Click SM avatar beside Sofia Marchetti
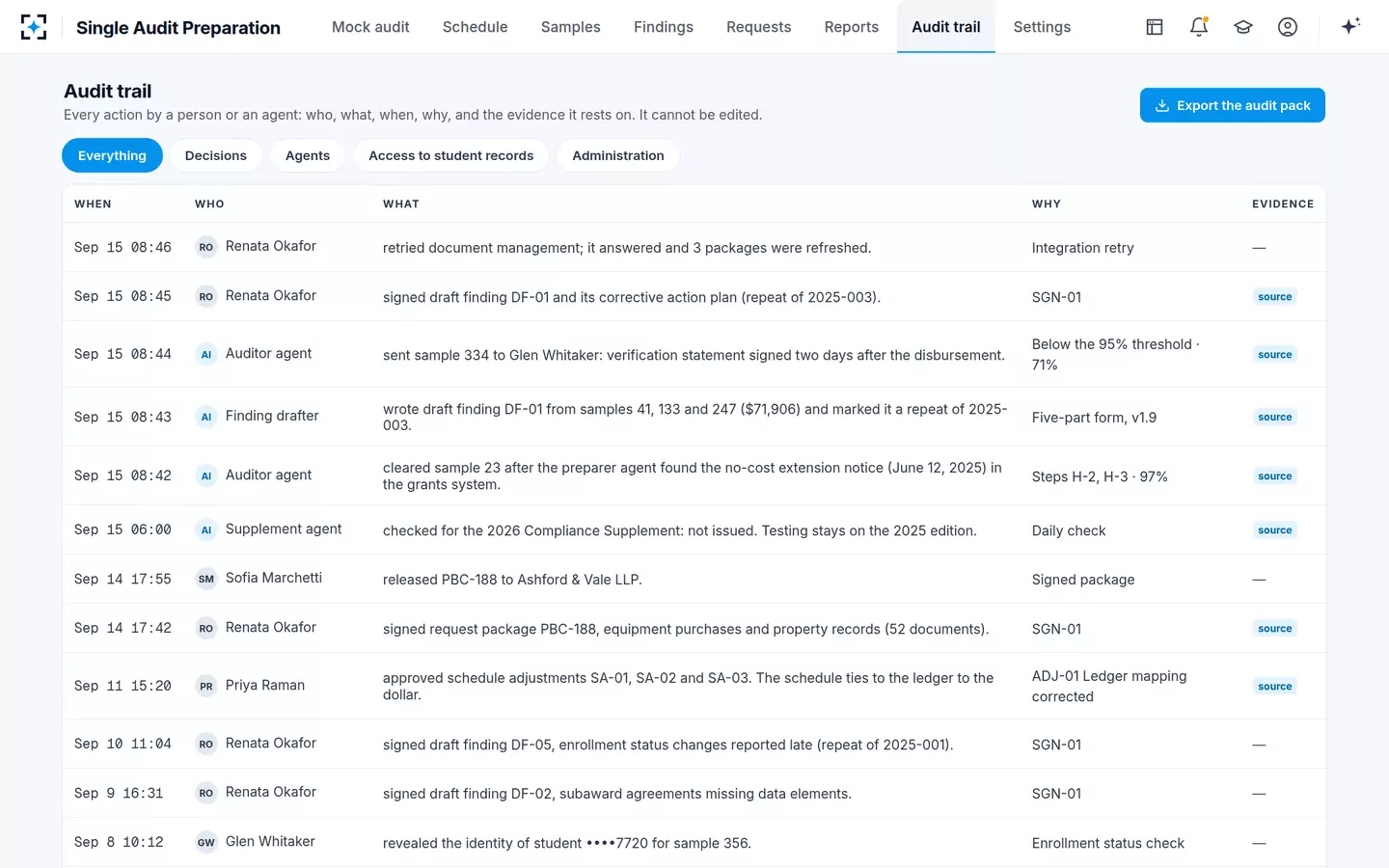1389x868 pixels. click(x=205, y=579)
